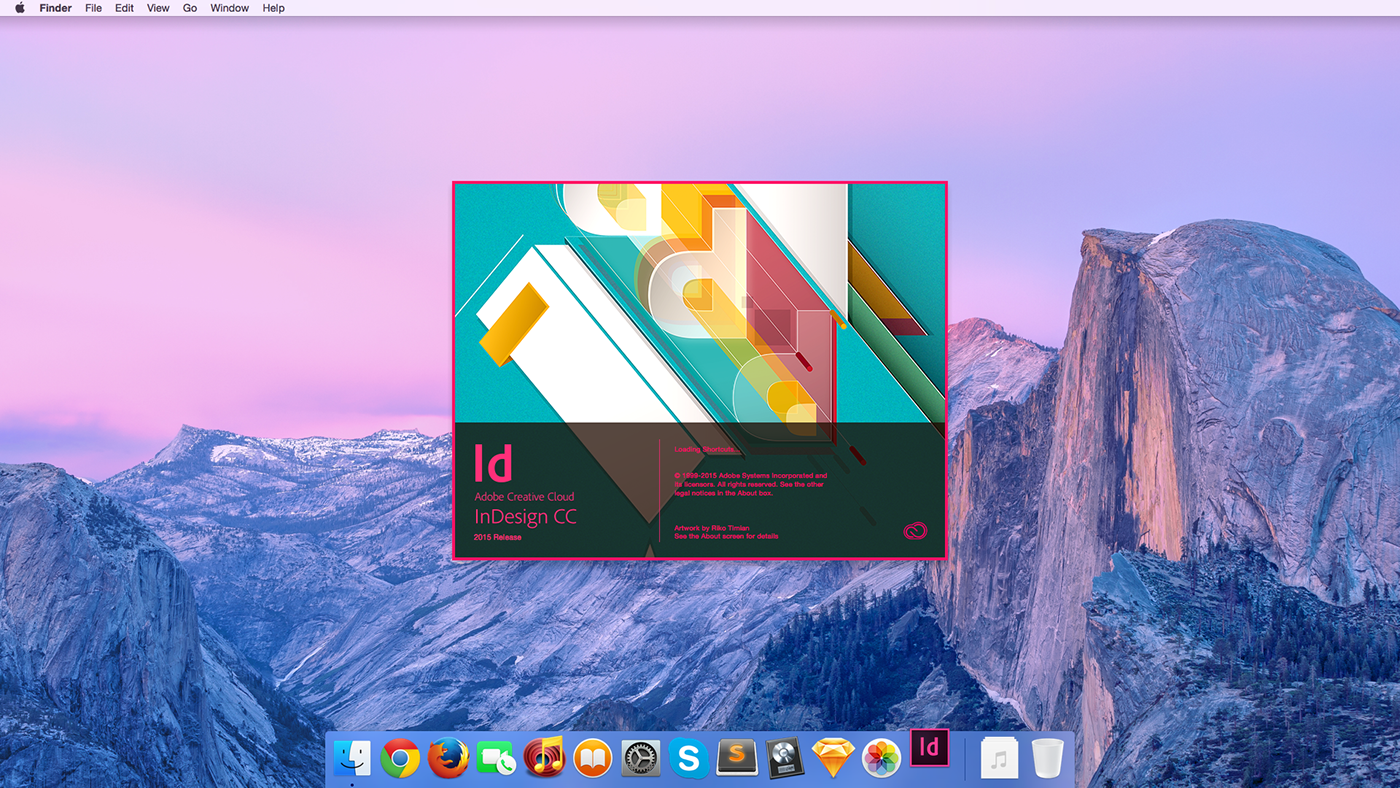Click the 'See the About screen for details' text
This screenshot has height=788, width=1400.
tap(726, 536)
